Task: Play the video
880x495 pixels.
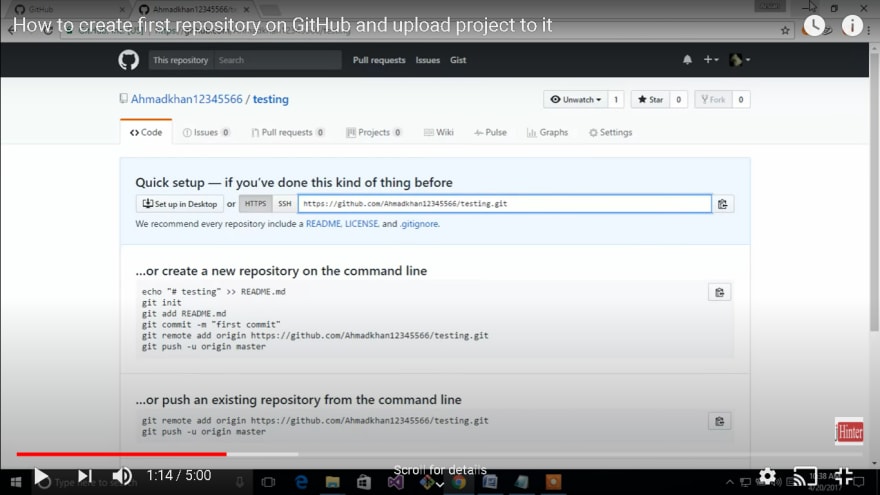Action: (41, 477)
